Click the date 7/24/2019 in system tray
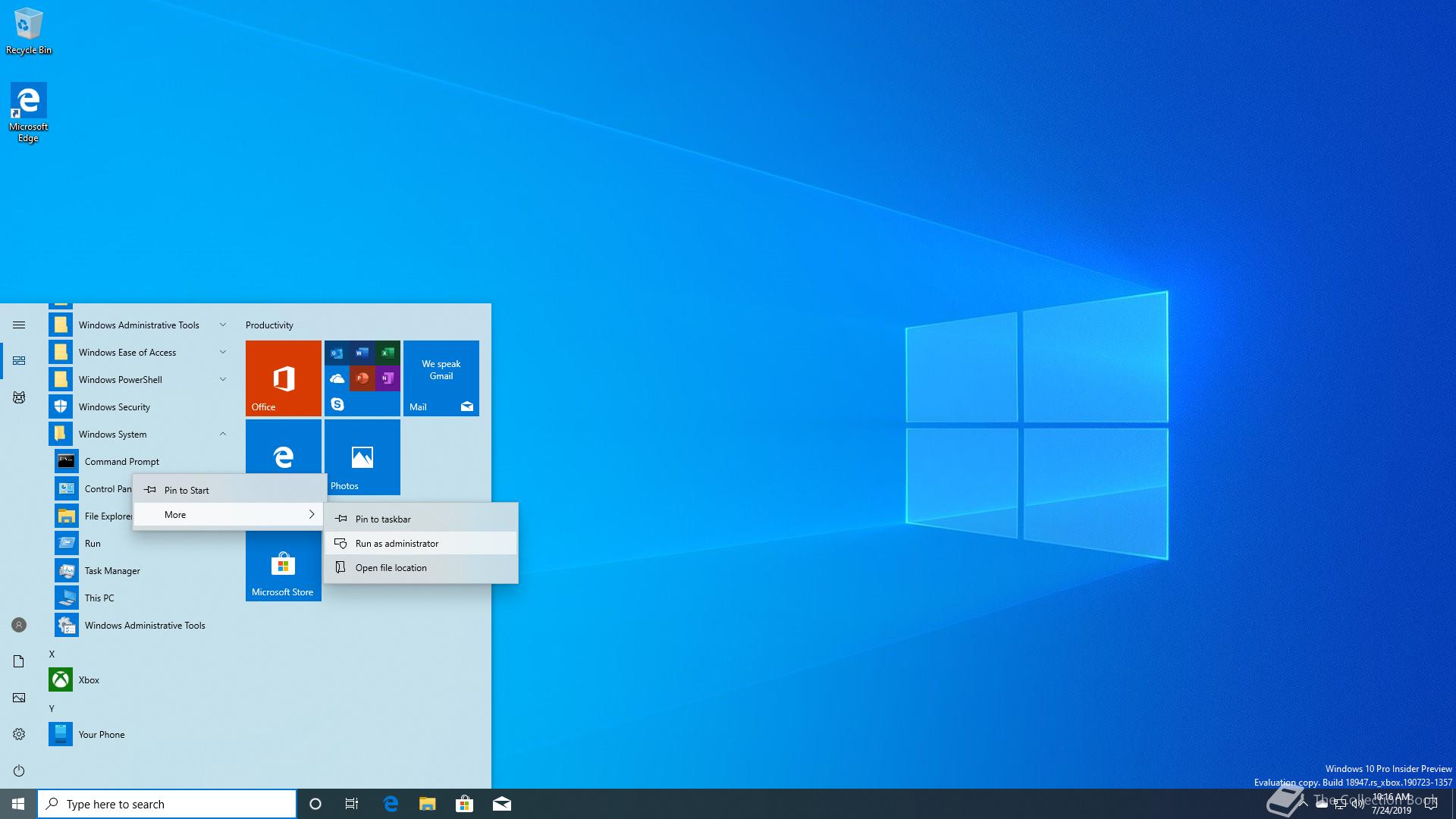Viewport: 1456px width, 819px height. 1392,810
